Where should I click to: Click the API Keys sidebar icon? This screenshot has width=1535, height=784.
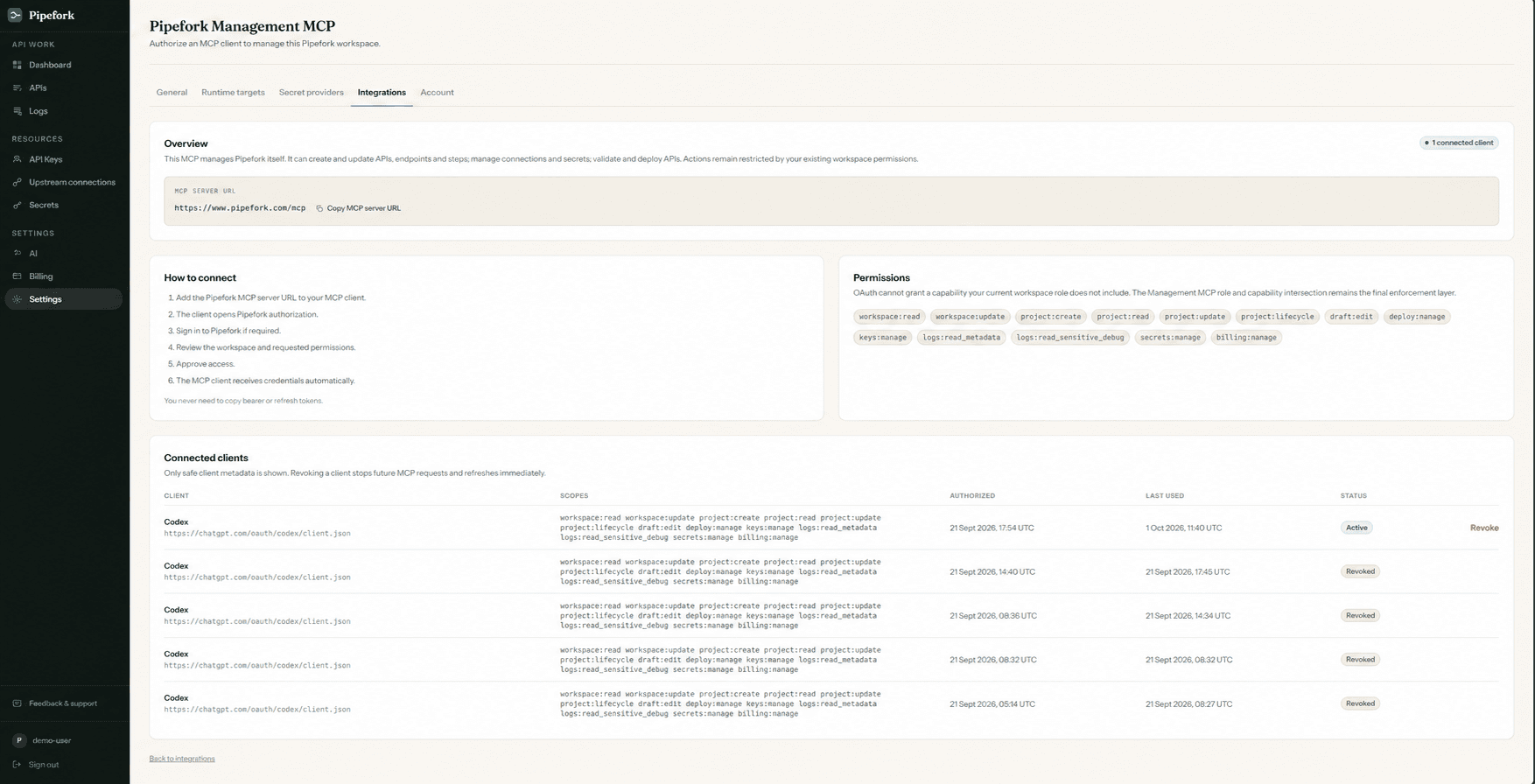(17, 159)
